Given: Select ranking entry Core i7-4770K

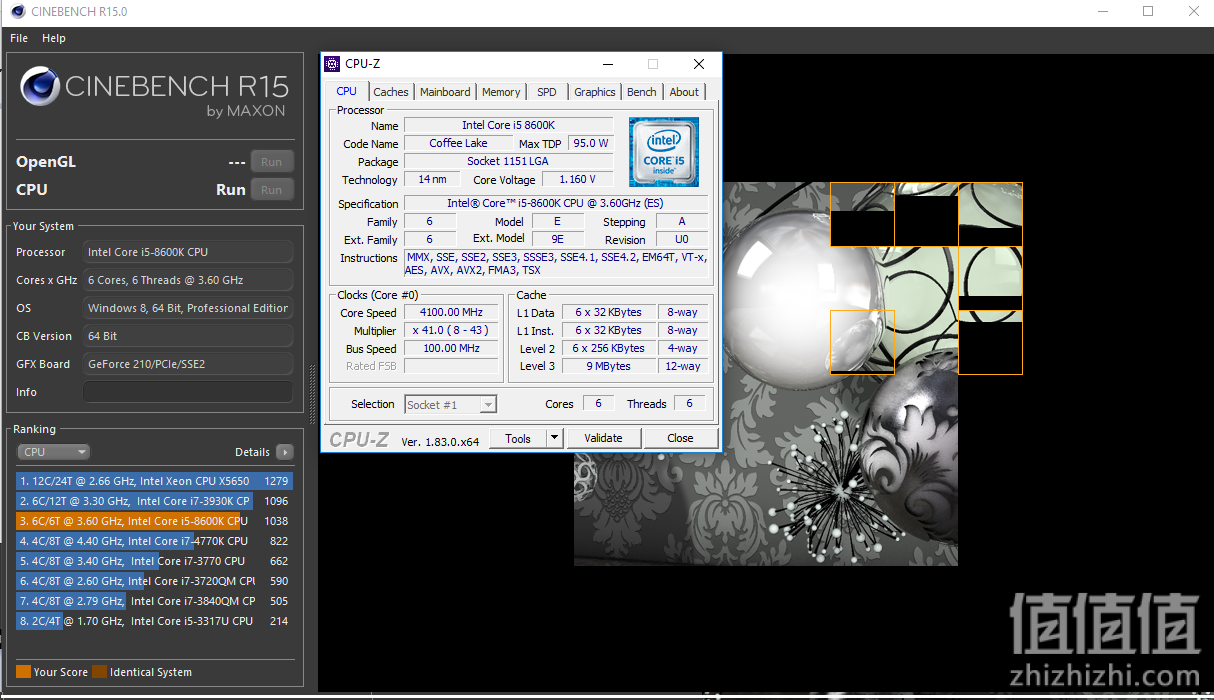Looking at the screenshot, I should point(154,541).
